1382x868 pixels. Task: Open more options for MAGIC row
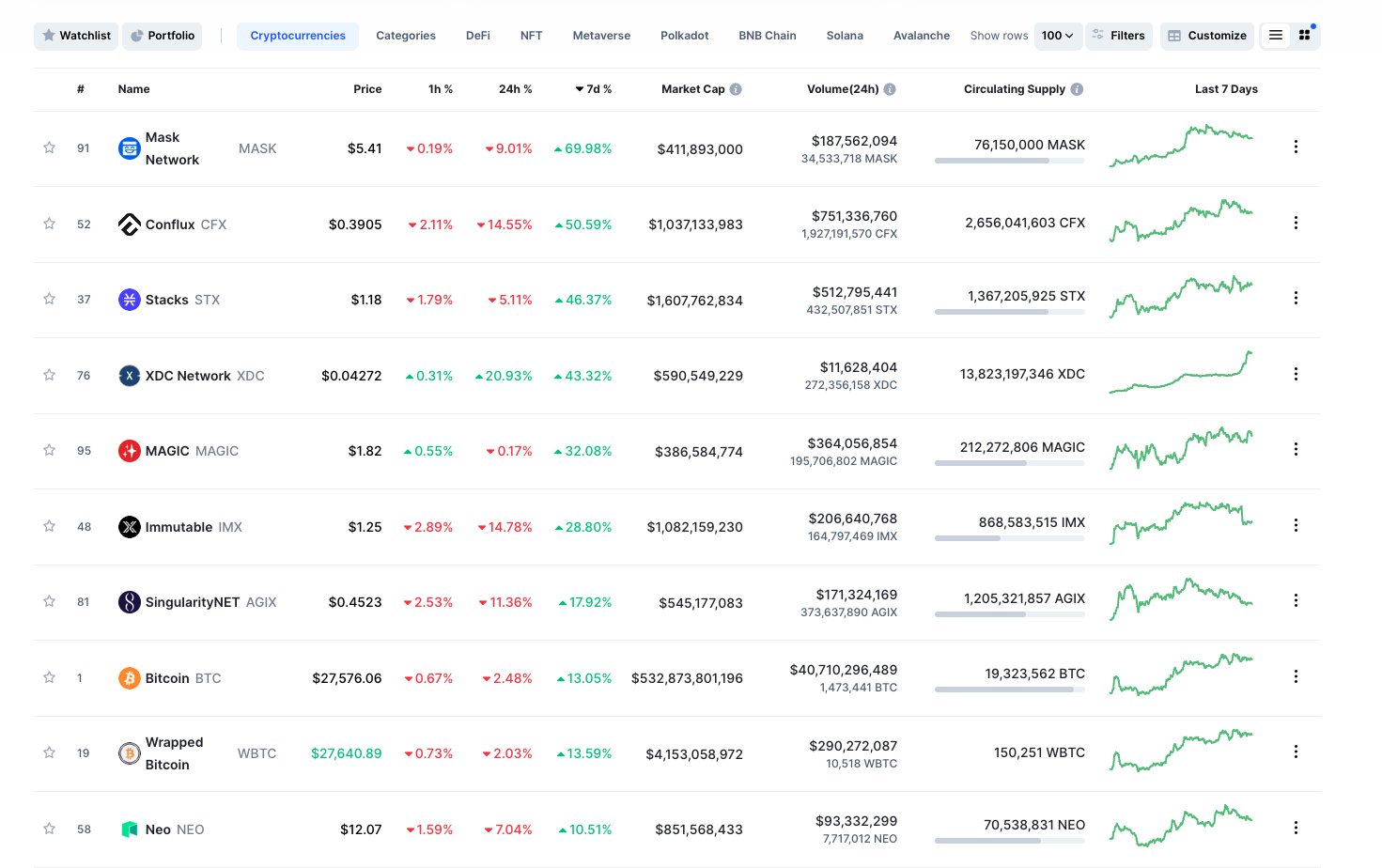tap(1296, 449)
